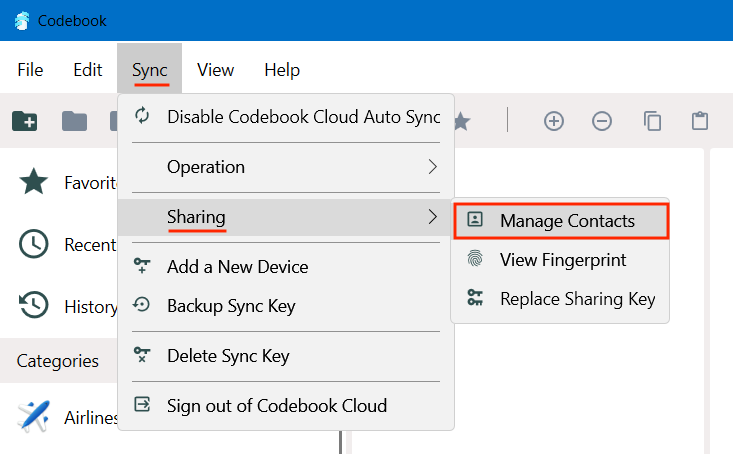733x454 pixels.
Task: Open the Help menu
Action: [x=282, y=70]
